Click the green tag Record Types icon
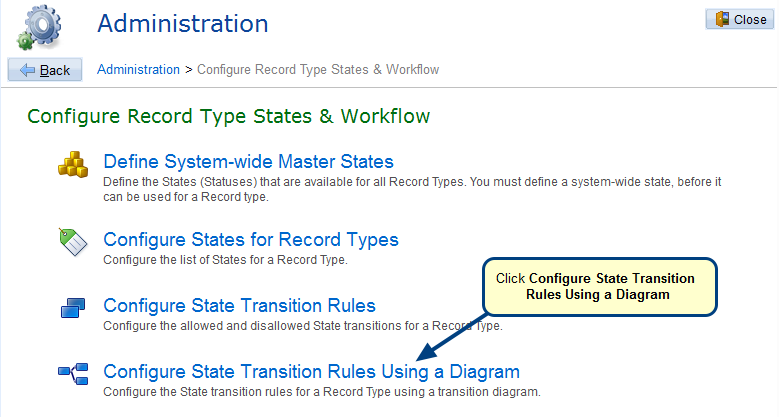The width and height of the screenshot is (779, 417). pos(73,242)
